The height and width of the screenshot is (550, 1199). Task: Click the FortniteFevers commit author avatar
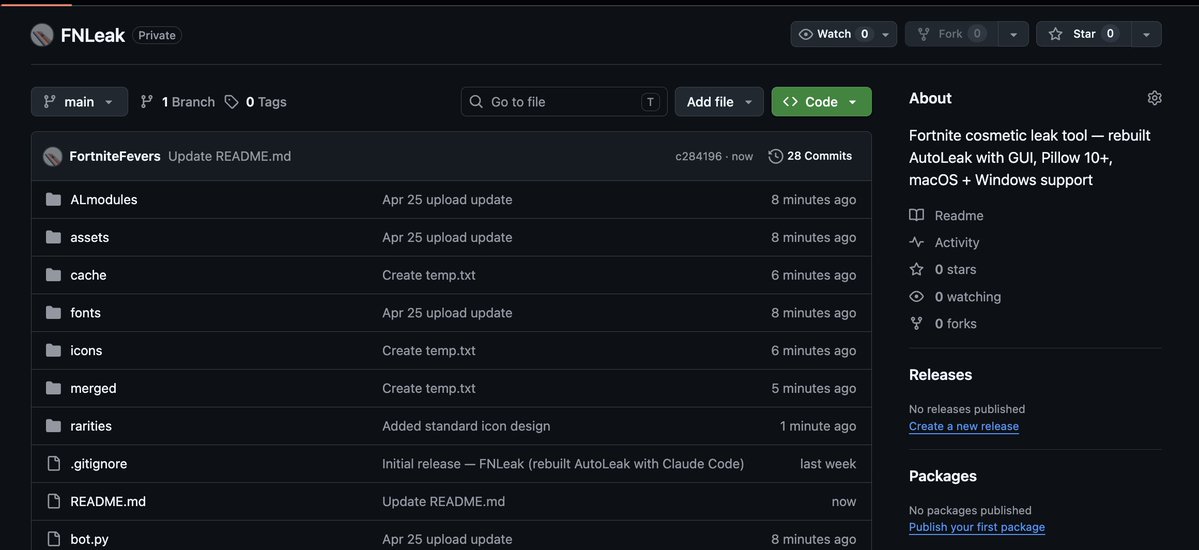[53, 156]
